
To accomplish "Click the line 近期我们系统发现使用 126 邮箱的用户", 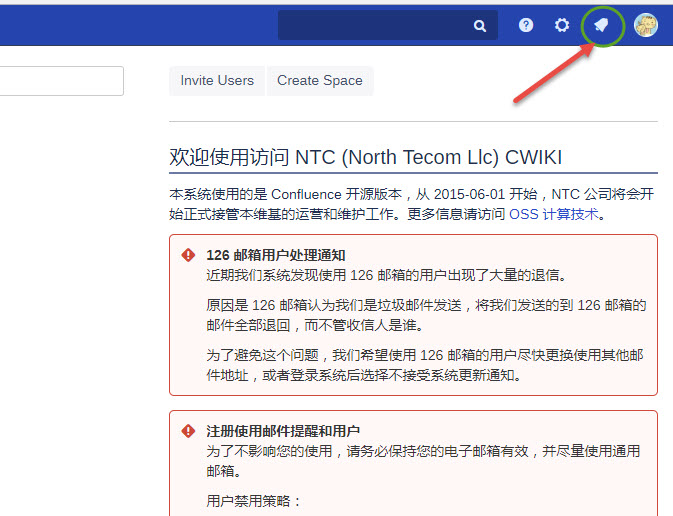I will pos(388,275).
